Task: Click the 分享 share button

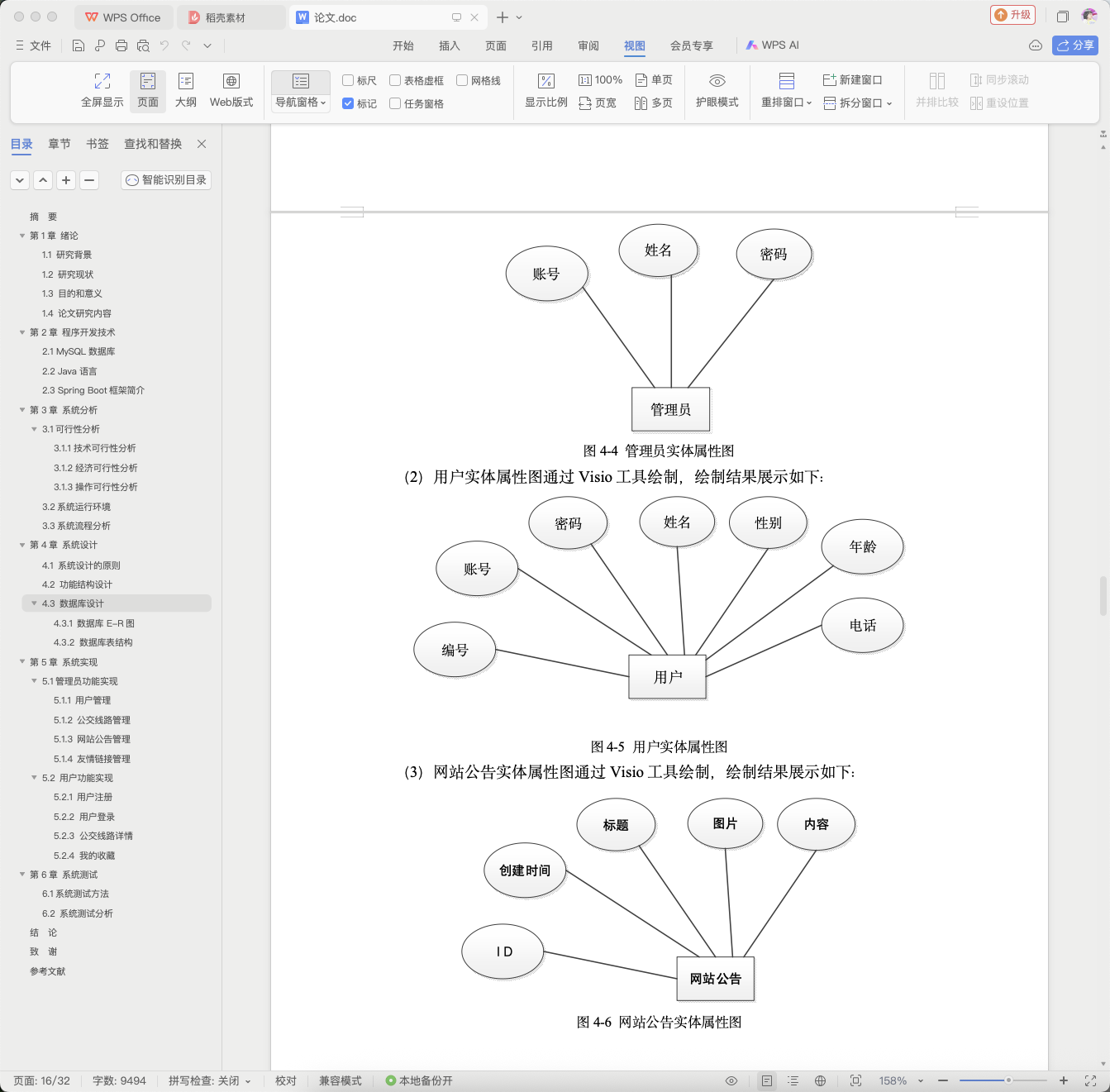Action: [1075, 45]
